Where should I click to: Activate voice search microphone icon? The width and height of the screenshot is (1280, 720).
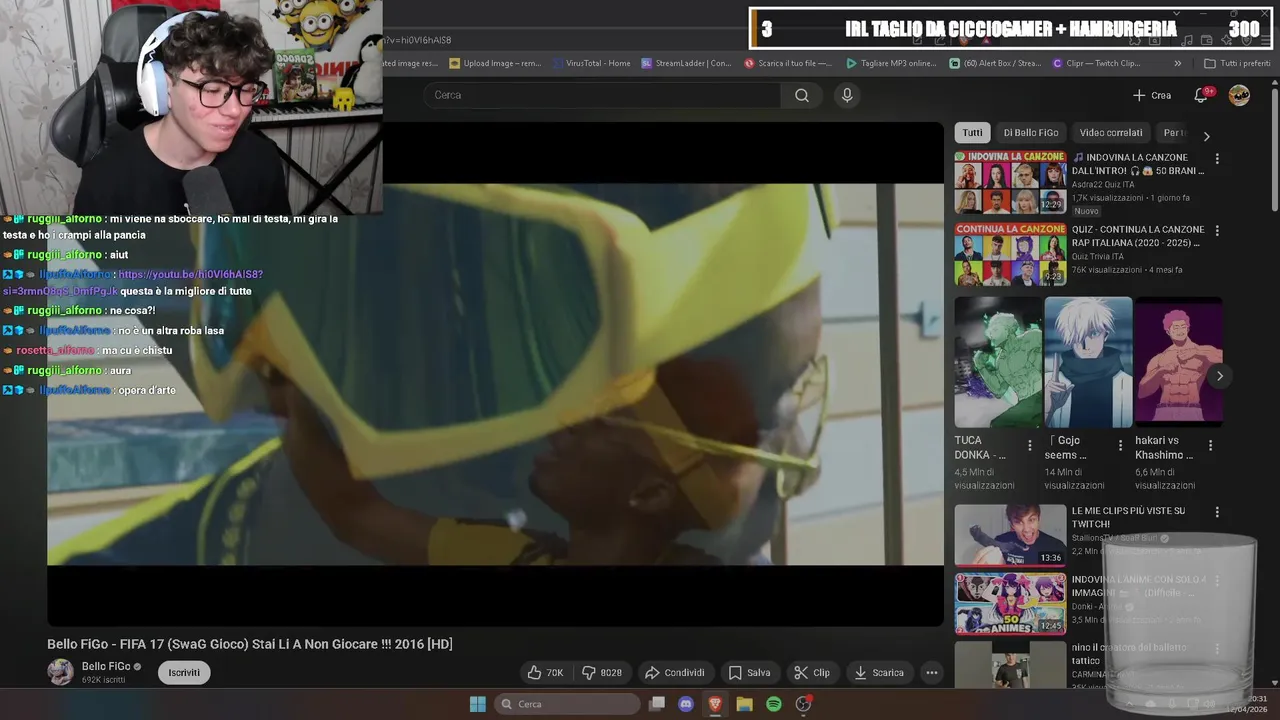pyautogui.click(x=847, y=95)
